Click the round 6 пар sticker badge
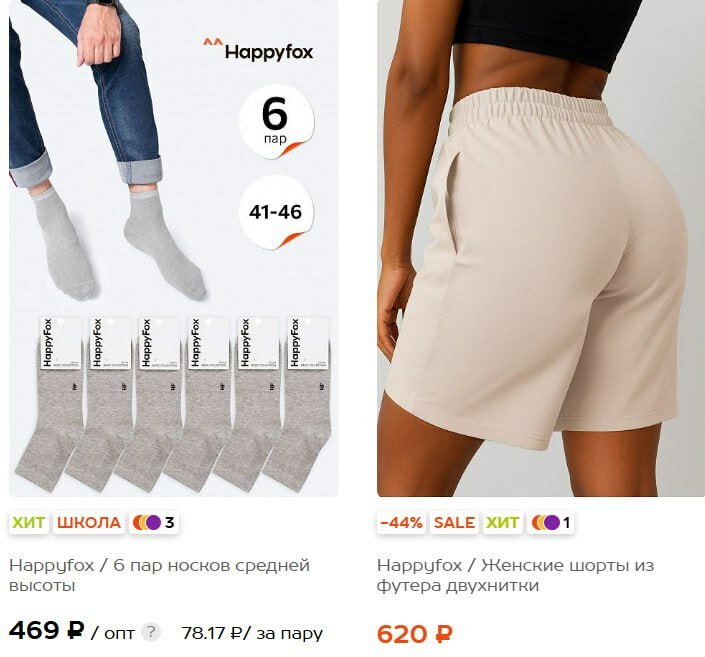The height and width of the screenshot is (657, 705). tap(276, 121)
